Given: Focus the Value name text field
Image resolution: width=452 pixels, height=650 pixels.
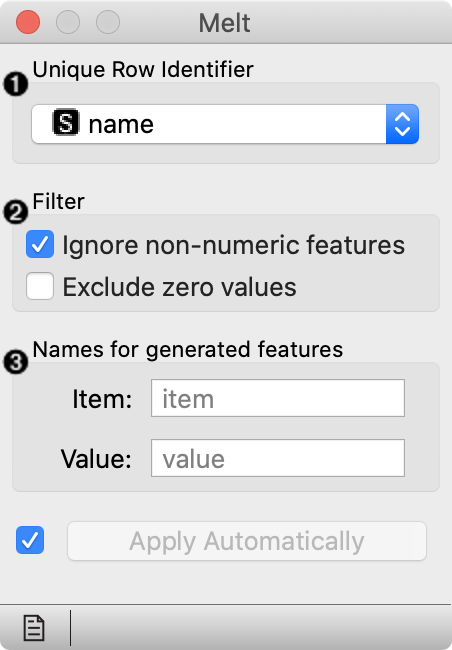Looking at the screenshot, I should tap(278, 458).
